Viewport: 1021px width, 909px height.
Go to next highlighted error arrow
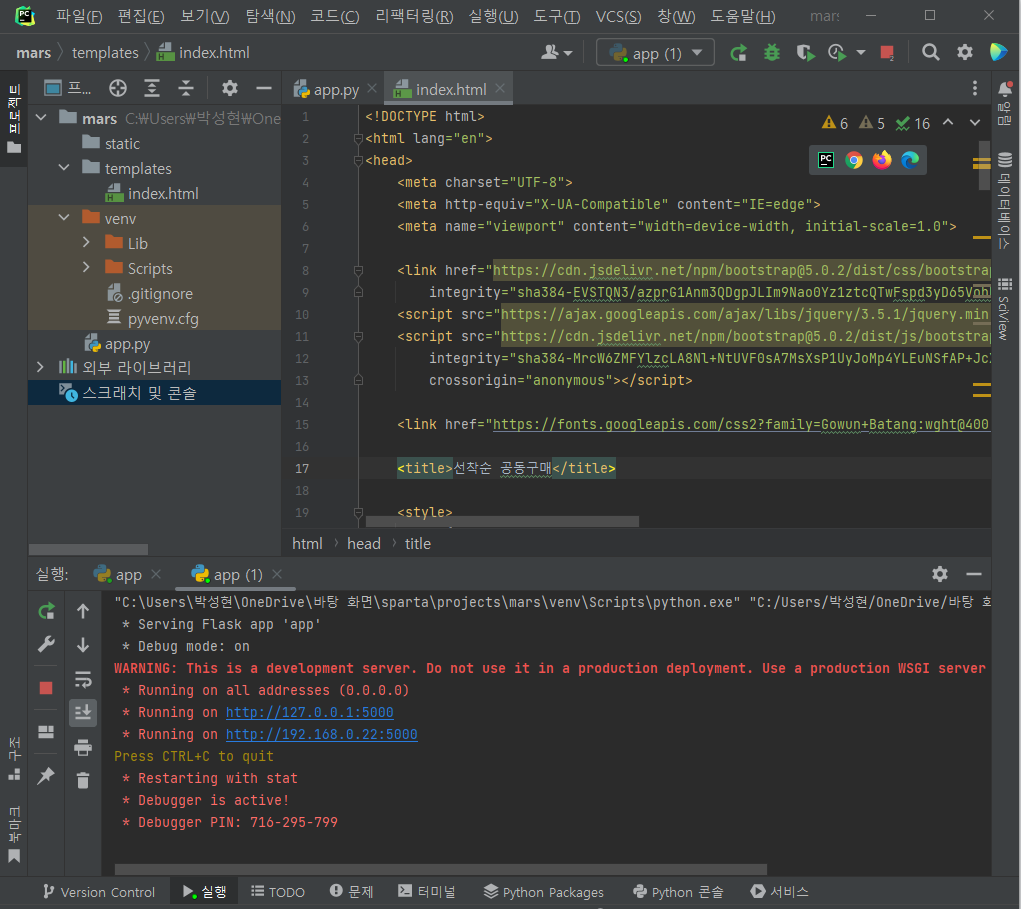click(x=975, y=123)
